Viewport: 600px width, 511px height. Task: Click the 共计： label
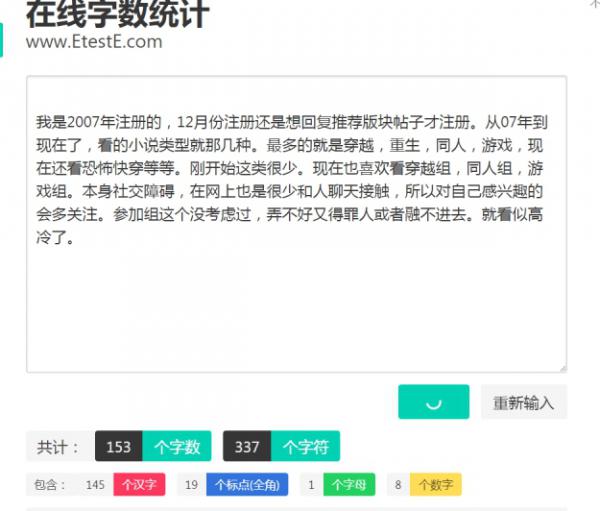coord(58,447)
